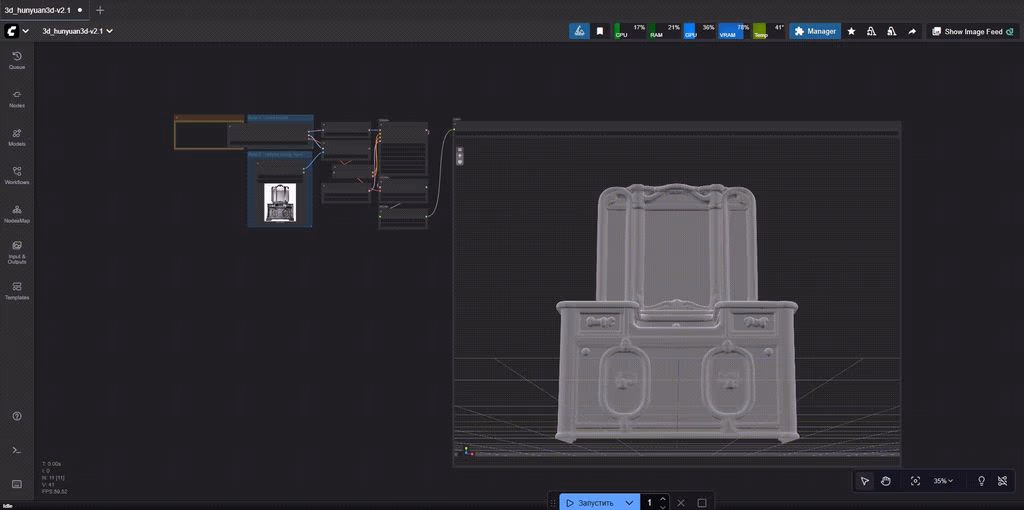Image resolution: width=1024 pixels, height=510 pixels.
Task: Open the Workflows sidebar panel
Action: [17, 175]
